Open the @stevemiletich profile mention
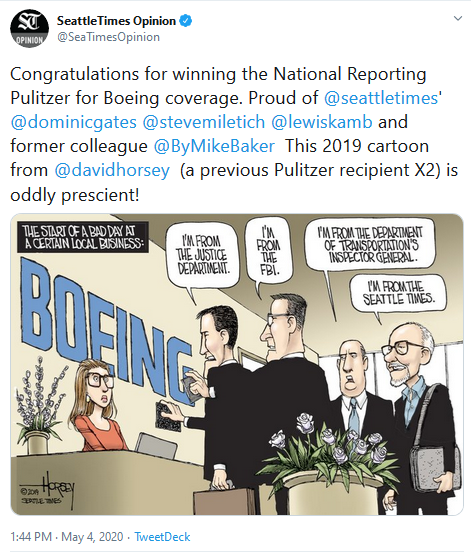471x553 pixels. click(x=204, y=122)
